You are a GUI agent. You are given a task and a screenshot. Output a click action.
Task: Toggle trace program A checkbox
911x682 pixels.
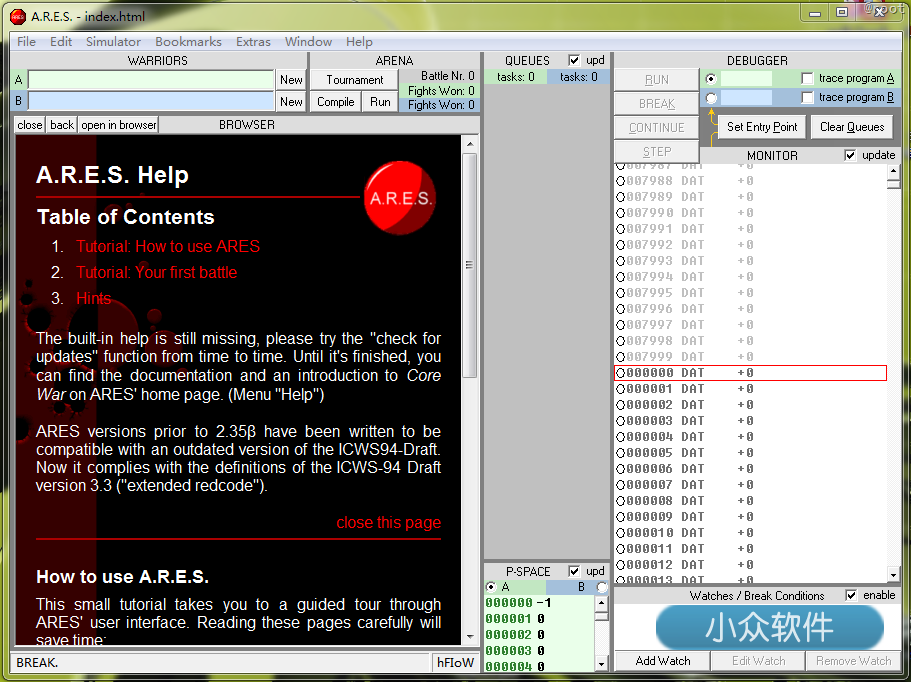click(x=807, y=78)
